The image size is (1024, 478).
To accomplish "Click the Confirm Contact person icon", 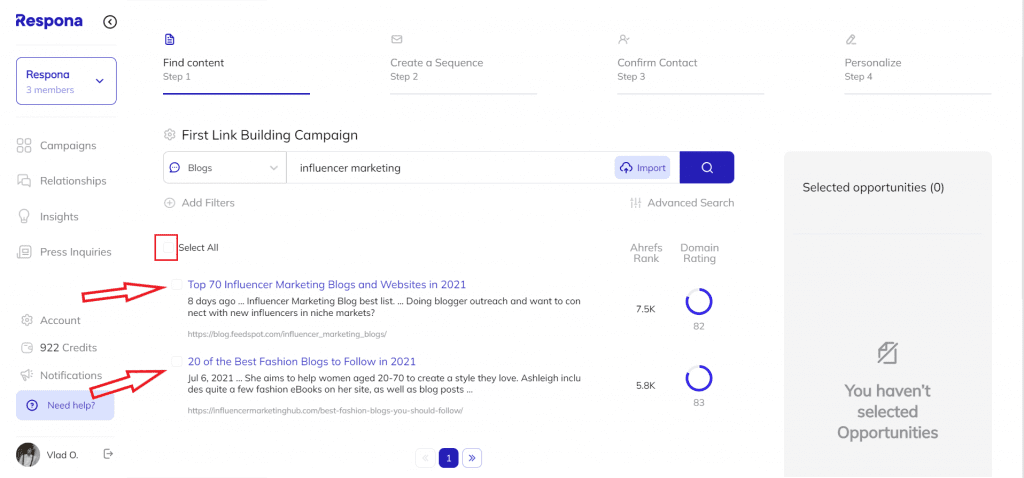I will (x=624, y=40).
